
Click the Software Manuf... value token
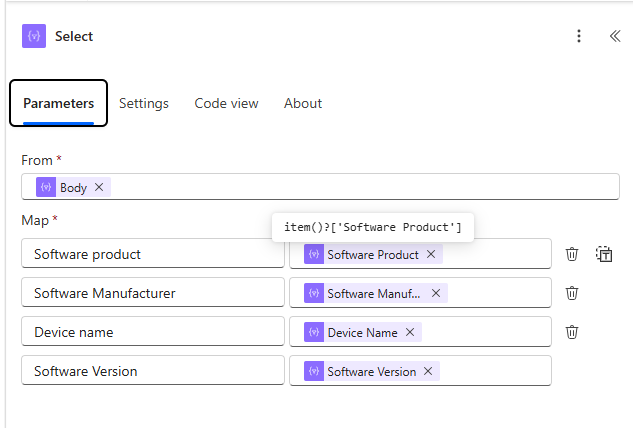375,293
